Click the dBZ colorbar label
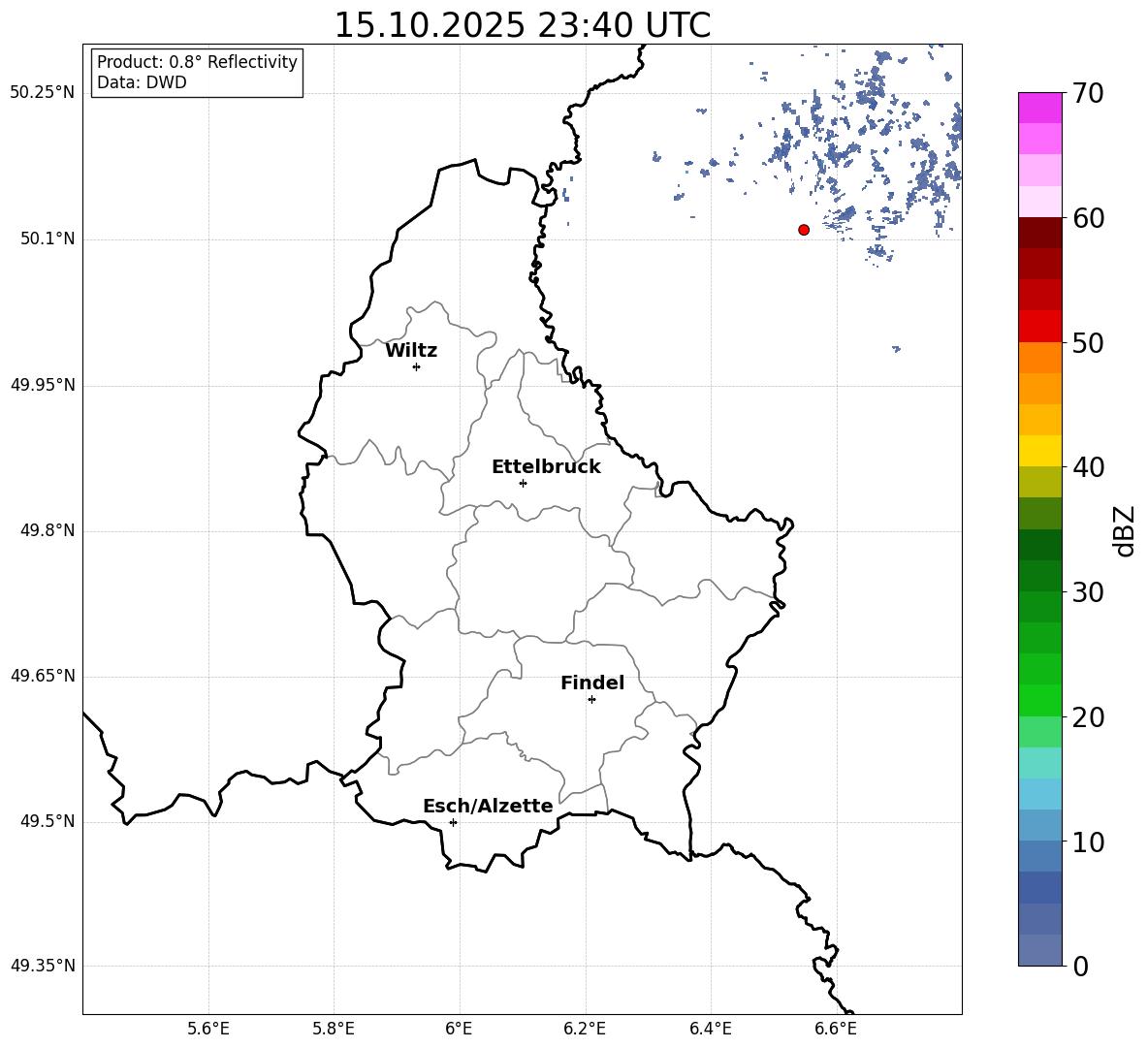Image resolution: width=1148 pixels, height=1048 pixels. (1126, 530)
